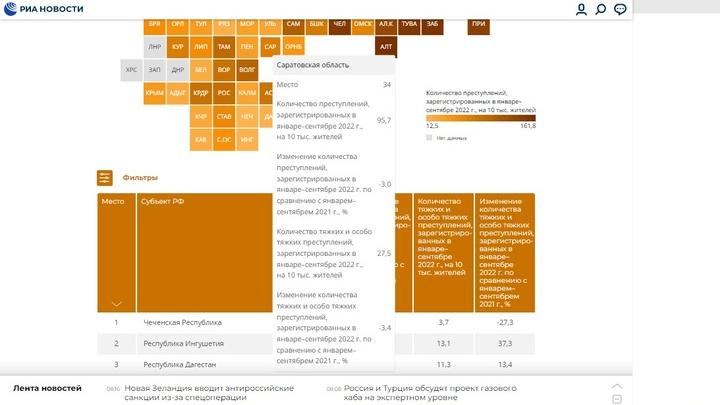
Task: Click Республика Ингушетия in the table
Action: pyautogui.click(x=183, y=344)
